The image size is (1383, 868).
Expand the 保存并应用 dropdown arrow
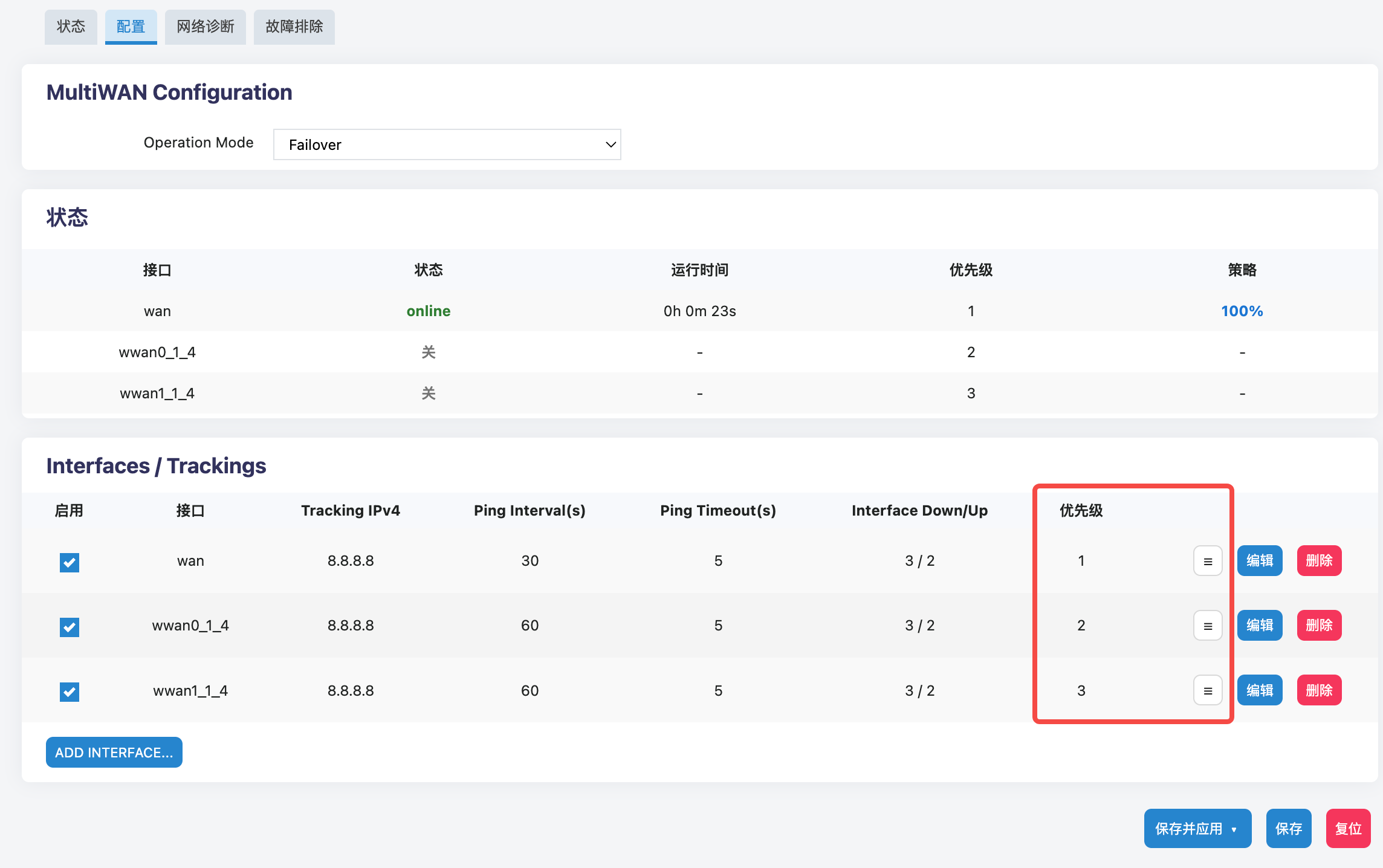coord(1234,829)
